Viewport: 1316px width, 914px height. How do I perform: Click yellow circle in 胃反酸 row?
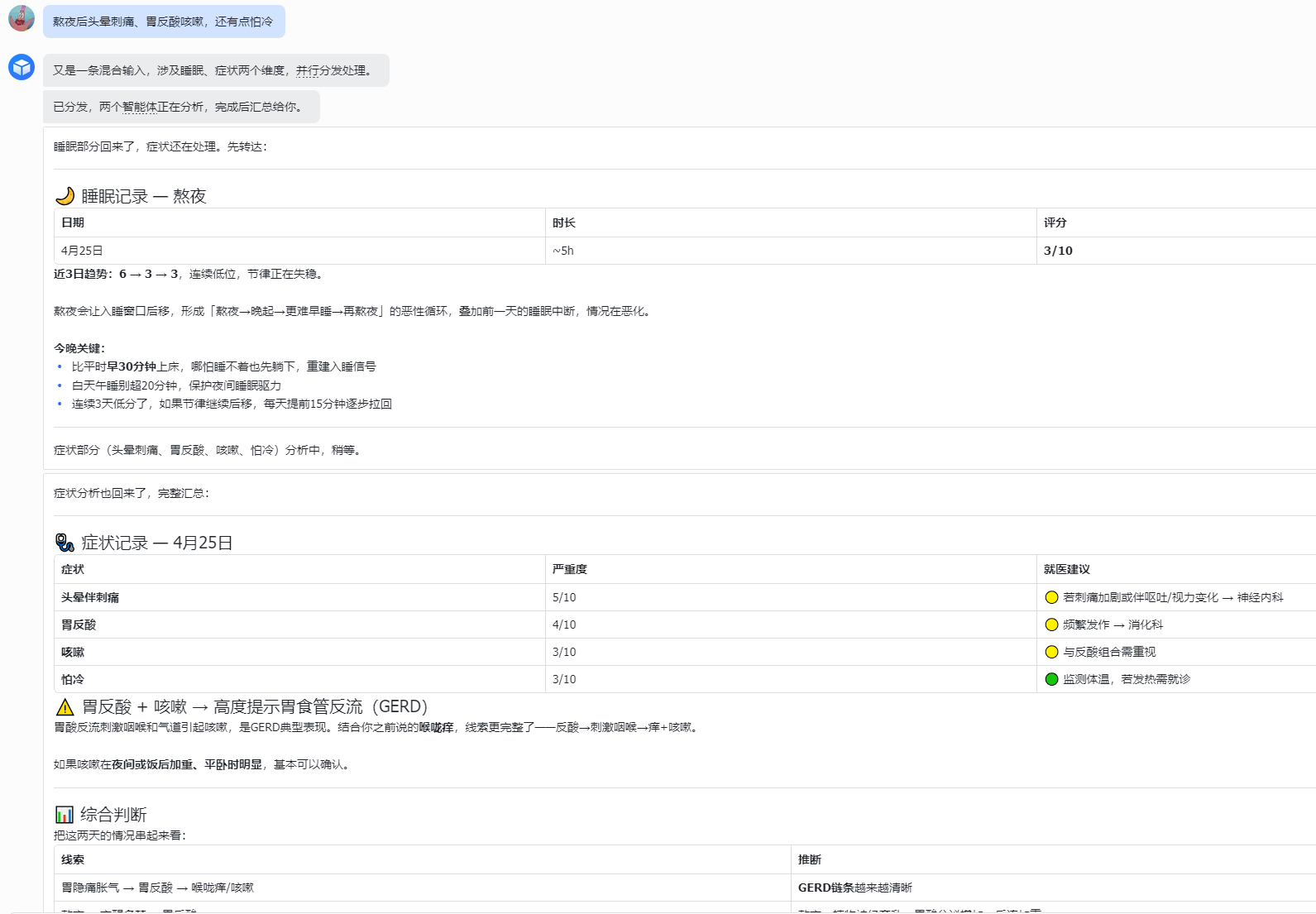pyautogui.click(x=1051, y=624)
